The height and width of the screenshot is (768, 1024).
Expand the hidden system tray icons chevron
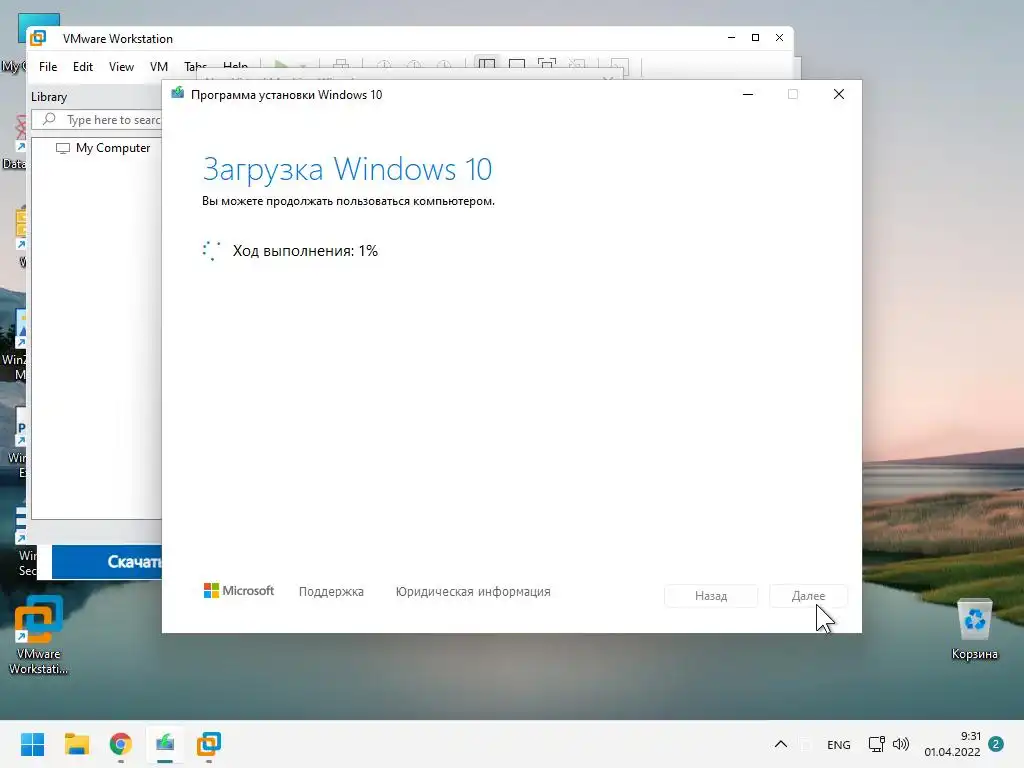pos(780,744)
